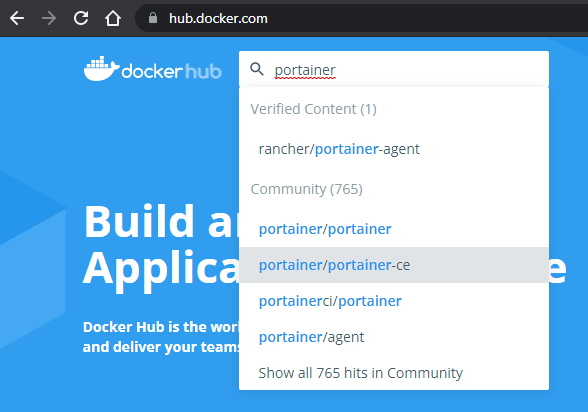Open the Docker Hub whale logo
Screen dimensions: 588x412
(x=153, y=69)
